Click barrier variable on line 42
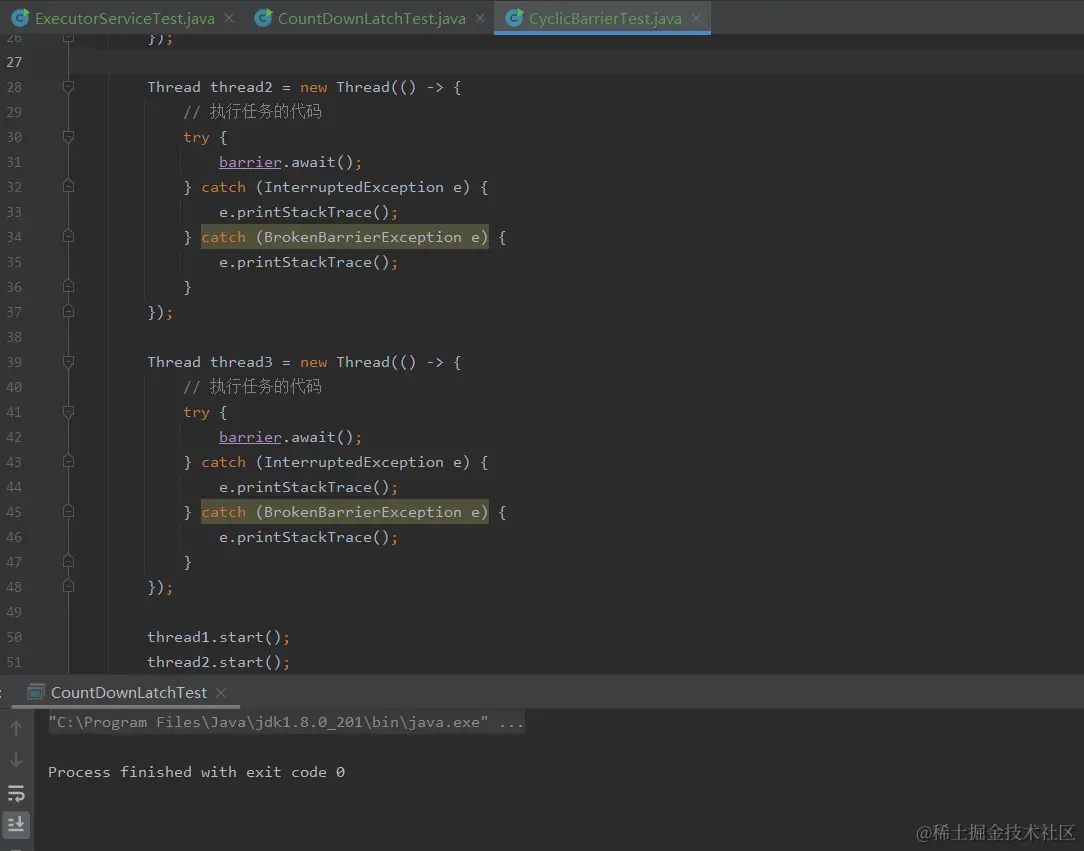Viewport: 1084px width, 851px height. pos(250,438)
